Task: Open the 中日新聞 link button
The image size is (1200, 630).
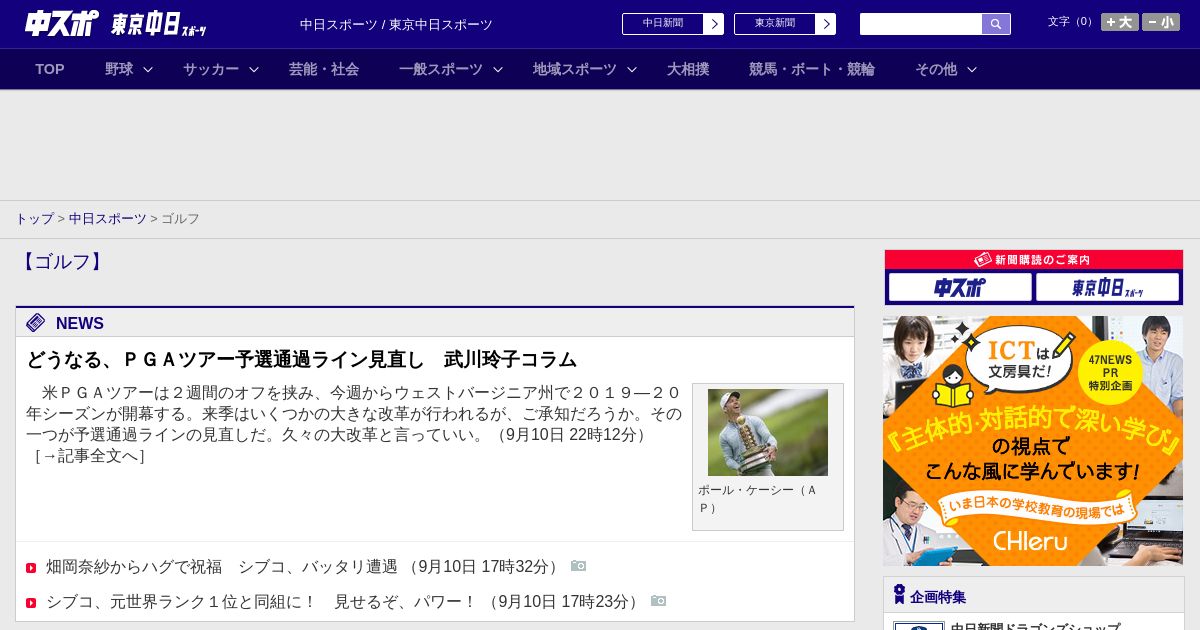Action: (x=673, y=24)
